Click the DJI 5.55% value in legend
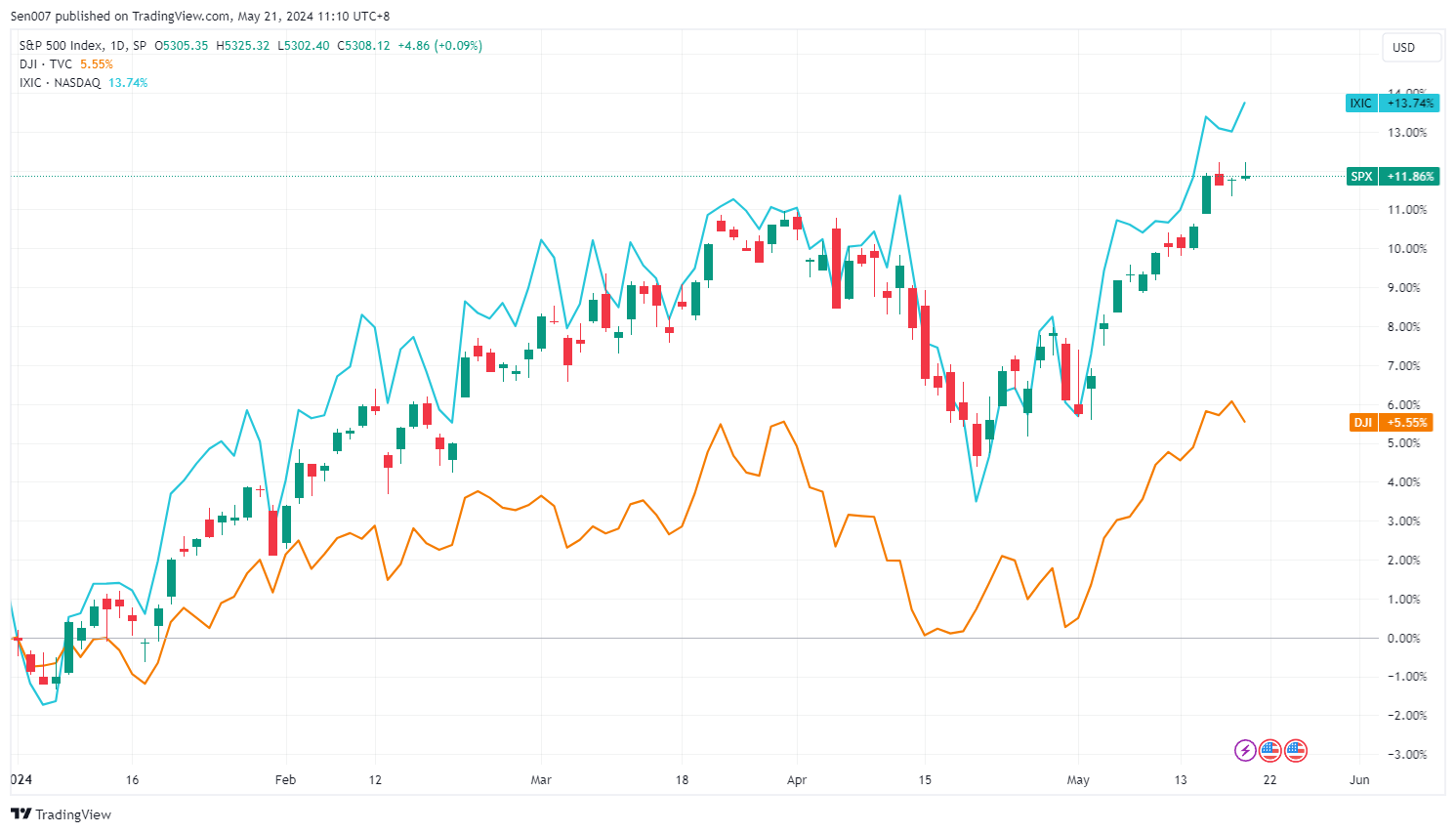The width and height of the screenshot is (1456, 833). tap(97, 64)
